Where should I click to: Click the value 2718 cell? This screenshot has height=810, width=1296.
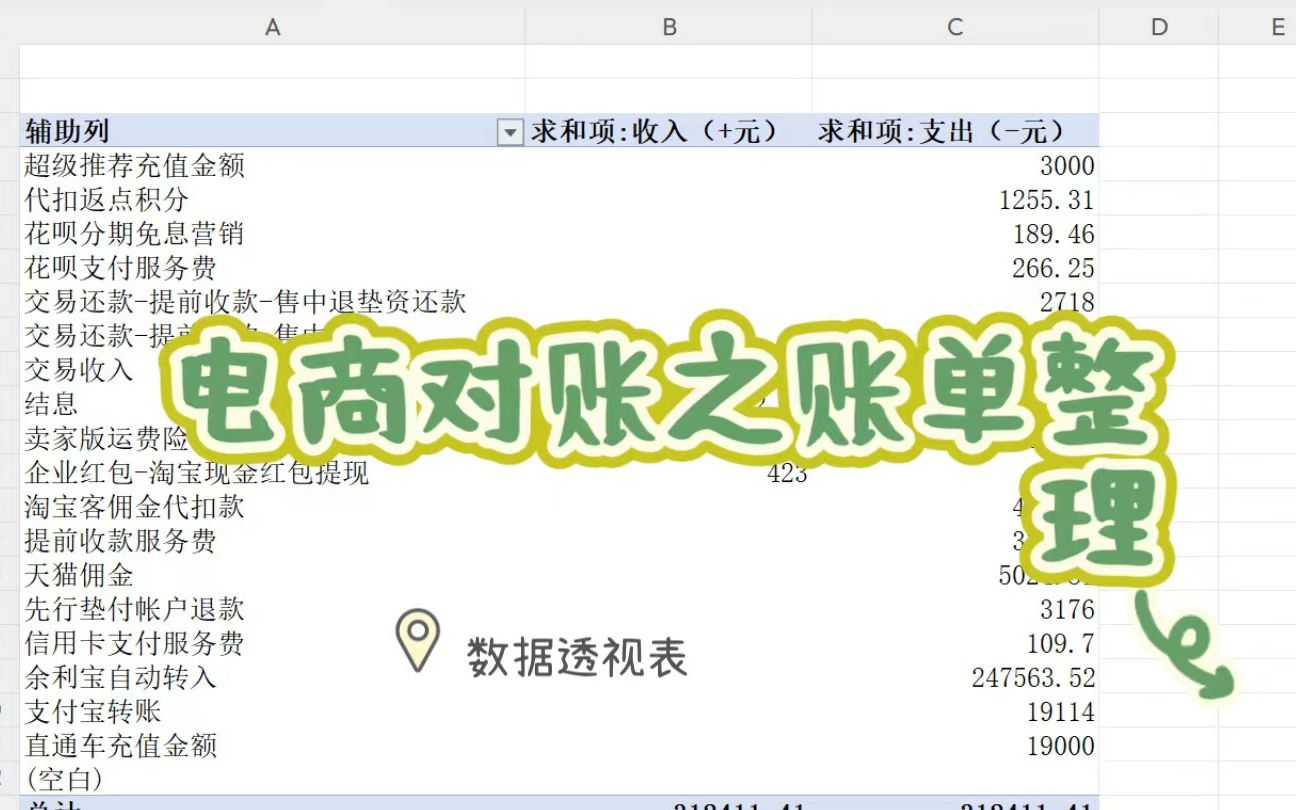pyautogui.click(x=1067, y=302)
